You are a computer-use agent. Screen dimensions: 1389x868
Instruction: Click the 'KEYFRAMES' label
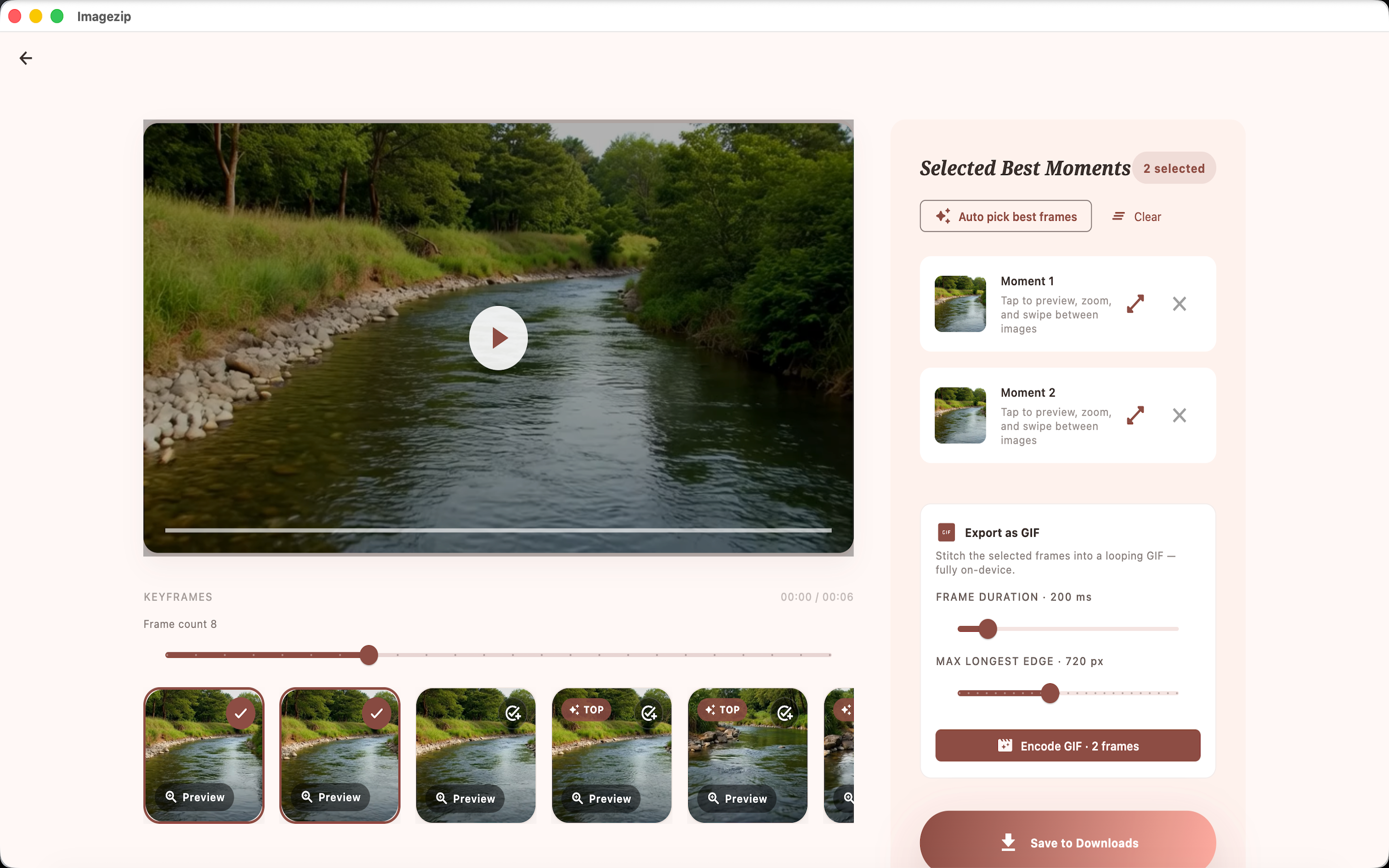coord(178,597)
